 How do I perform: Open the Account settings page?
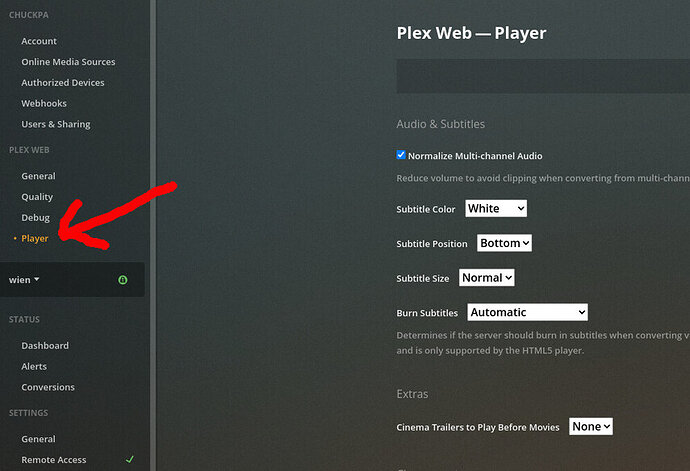tap(39, 41)
